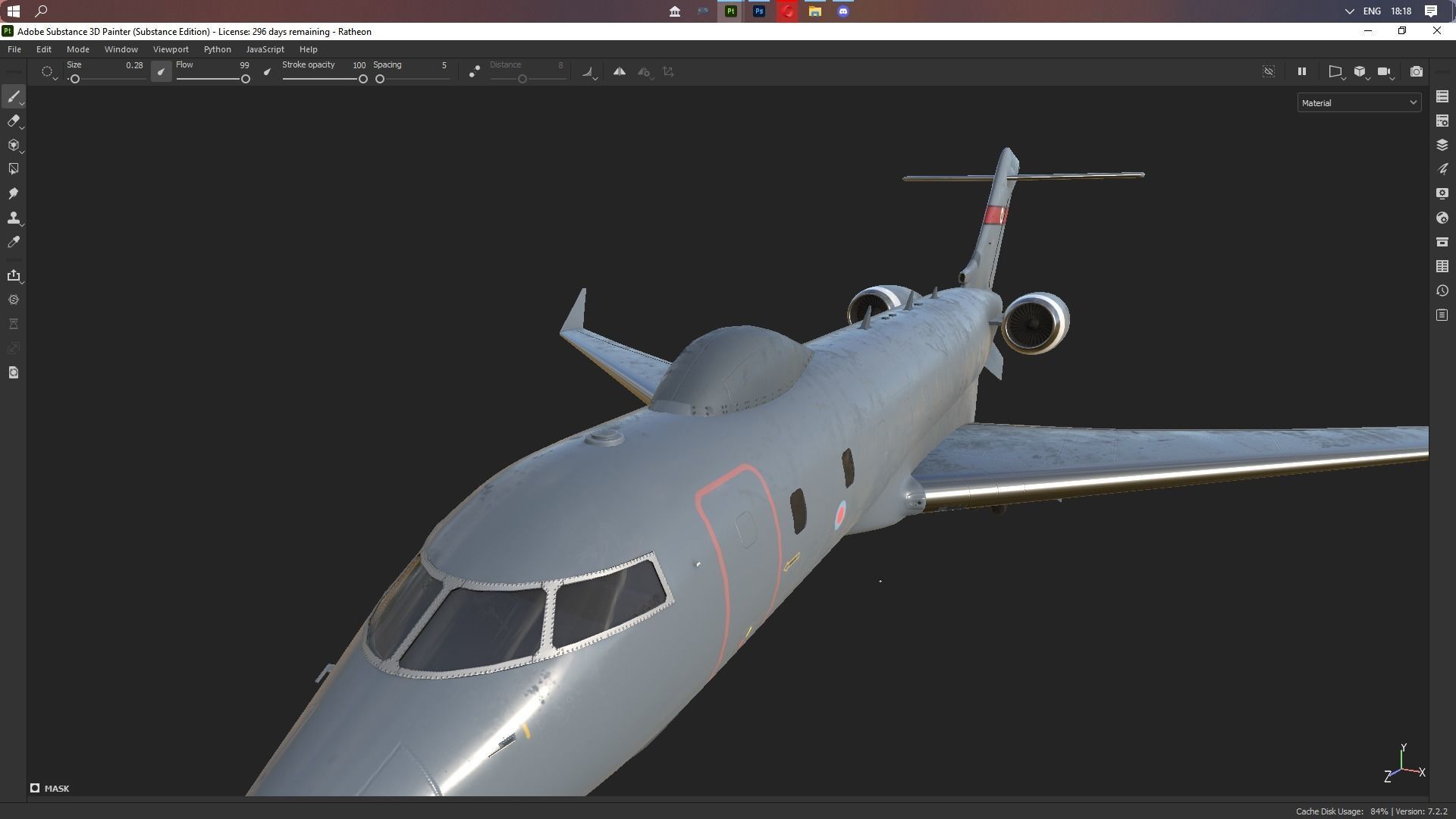
Task: Toggle lazy mouse
Action: point(474,71)
